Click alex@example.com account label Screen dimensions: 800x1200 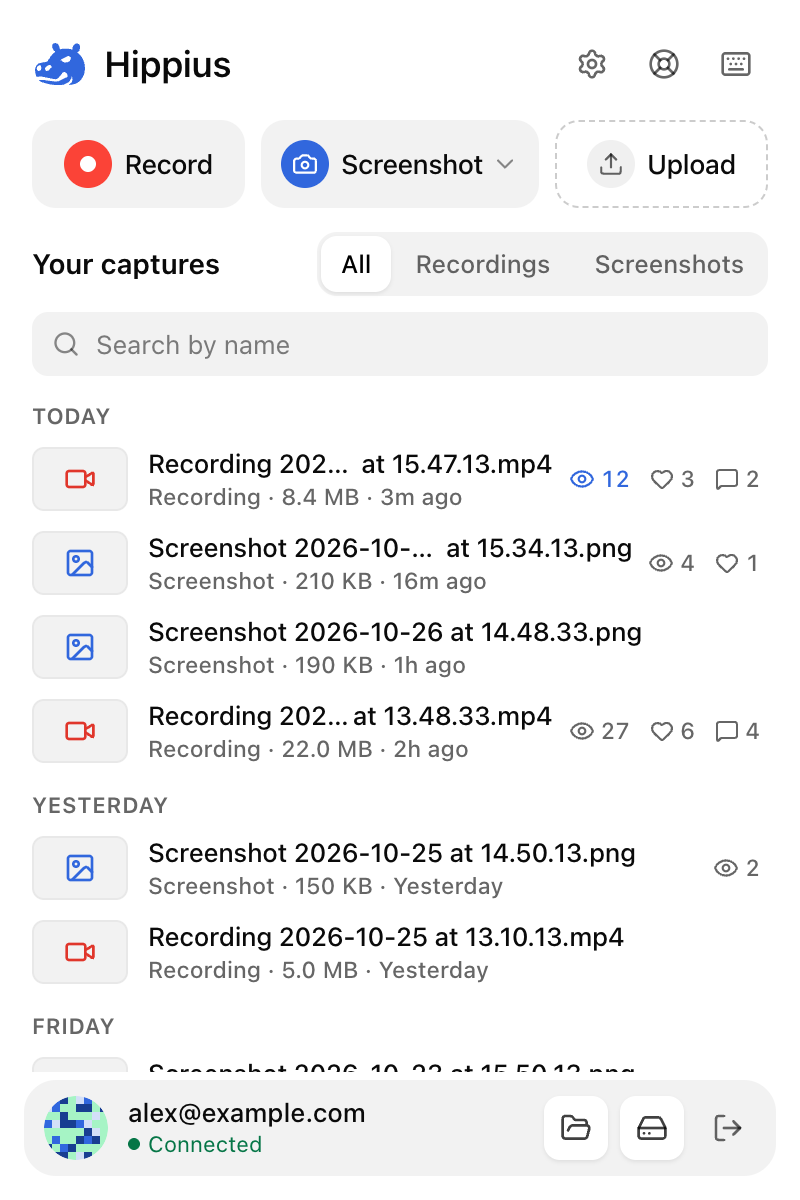[x=247, y=1113]
